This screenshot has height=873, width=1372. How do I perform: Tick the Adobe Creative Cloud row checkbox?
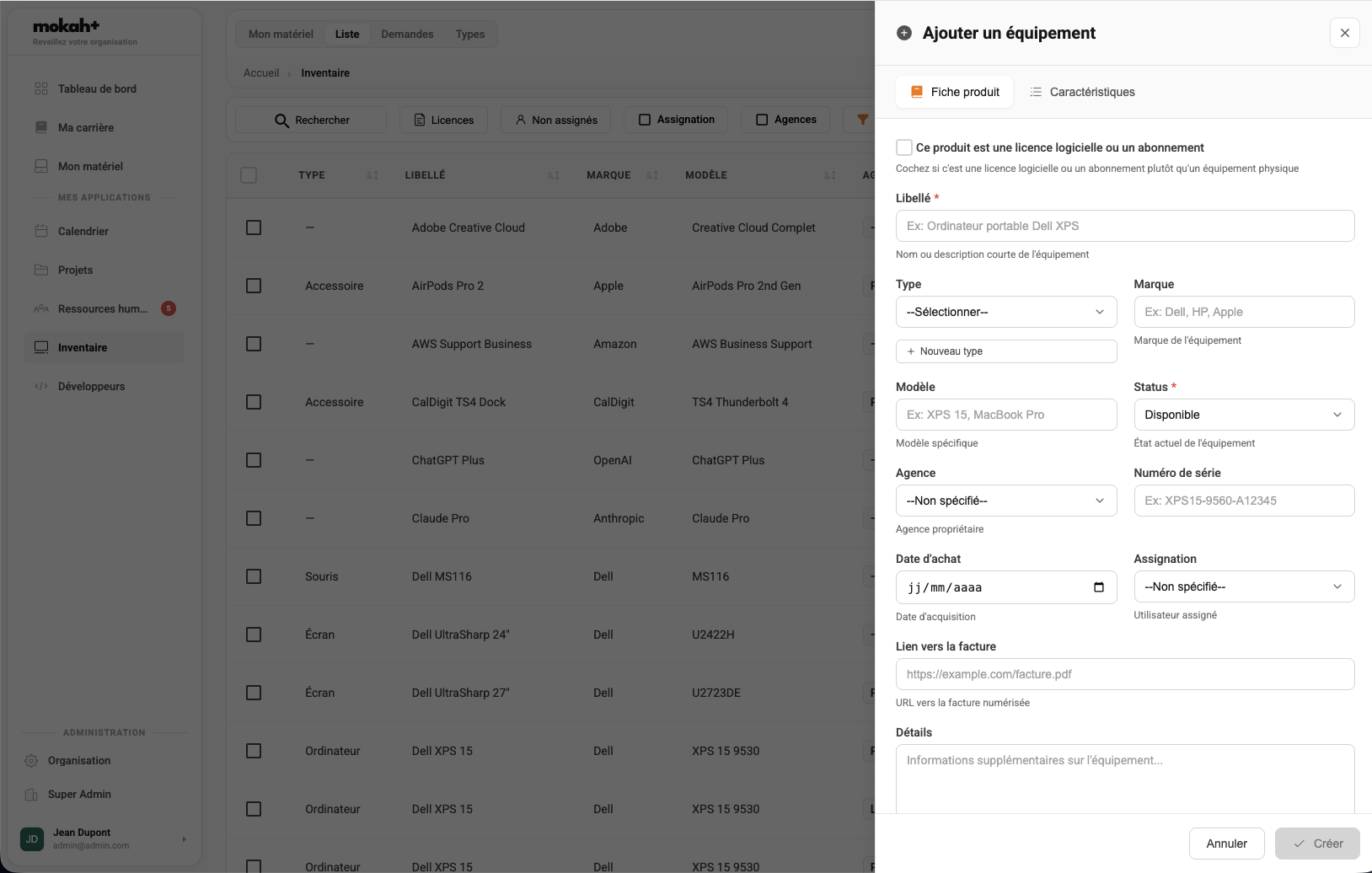point(254,228)
